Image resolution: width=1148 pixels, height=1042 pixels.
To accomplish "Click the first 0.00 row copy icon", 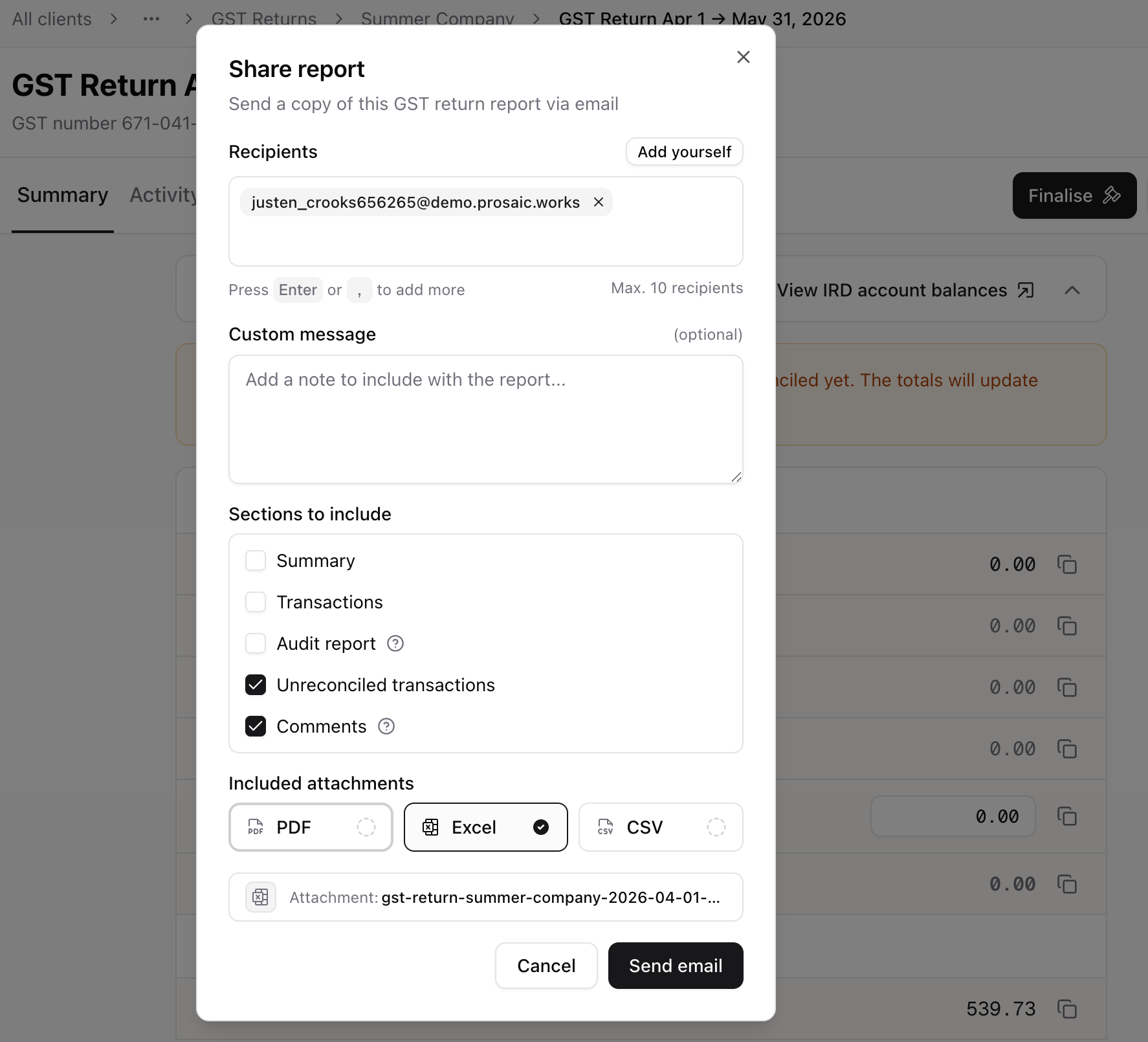I will pyautogui.click(x=1066, y=564).
